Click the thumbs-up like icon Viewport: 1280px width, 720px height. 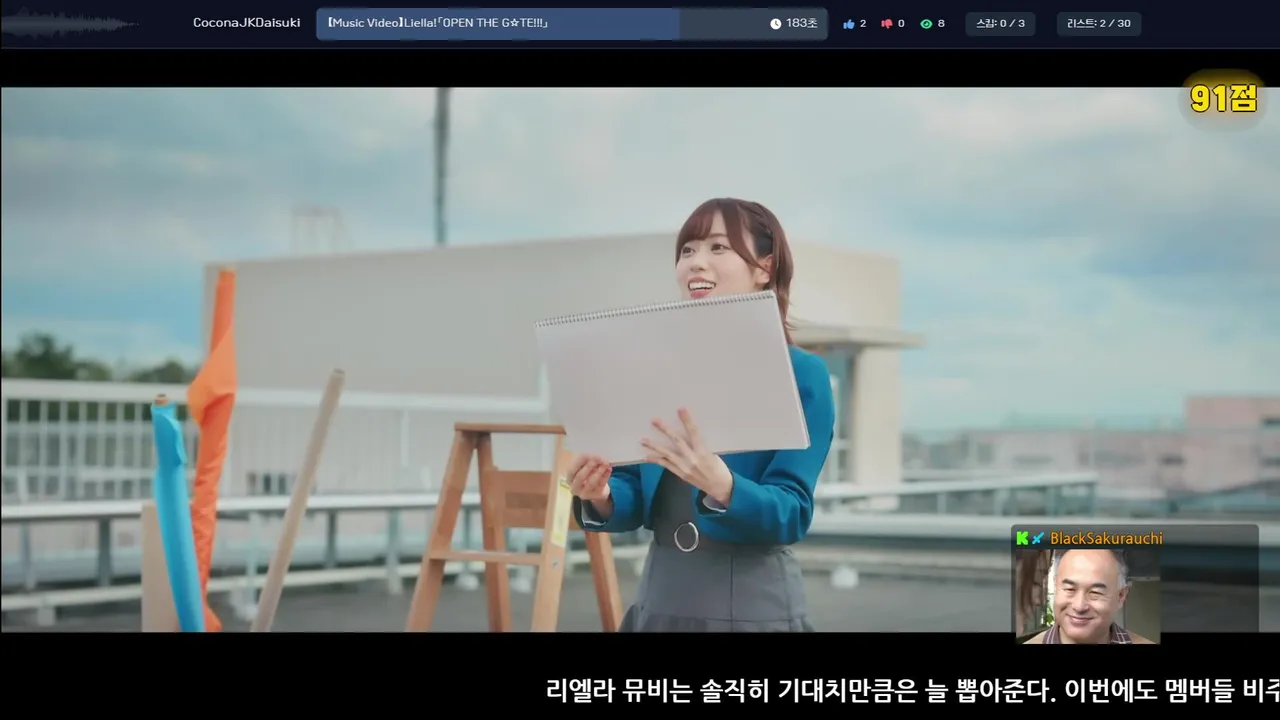click(x=849, y=24)
